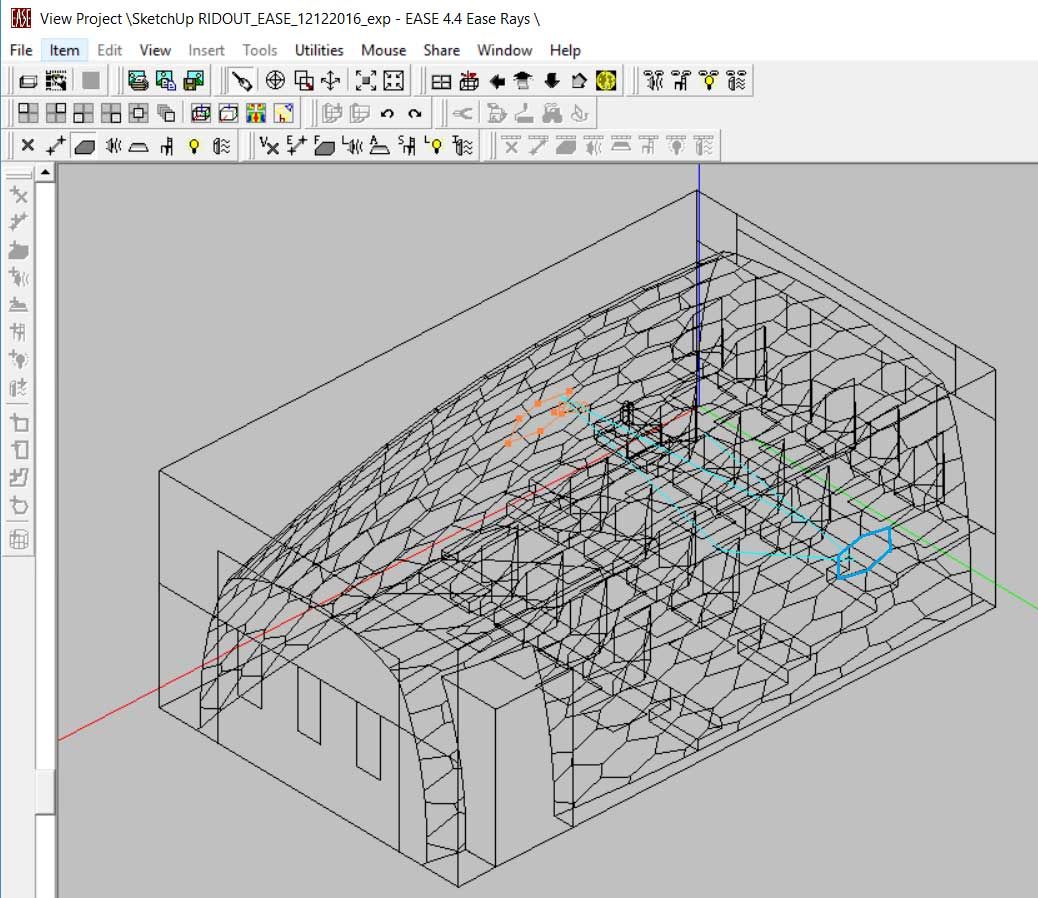The image size is (1038, 898).
Task: Click the copy picture to clipboard icon
Action: (165, 81)
